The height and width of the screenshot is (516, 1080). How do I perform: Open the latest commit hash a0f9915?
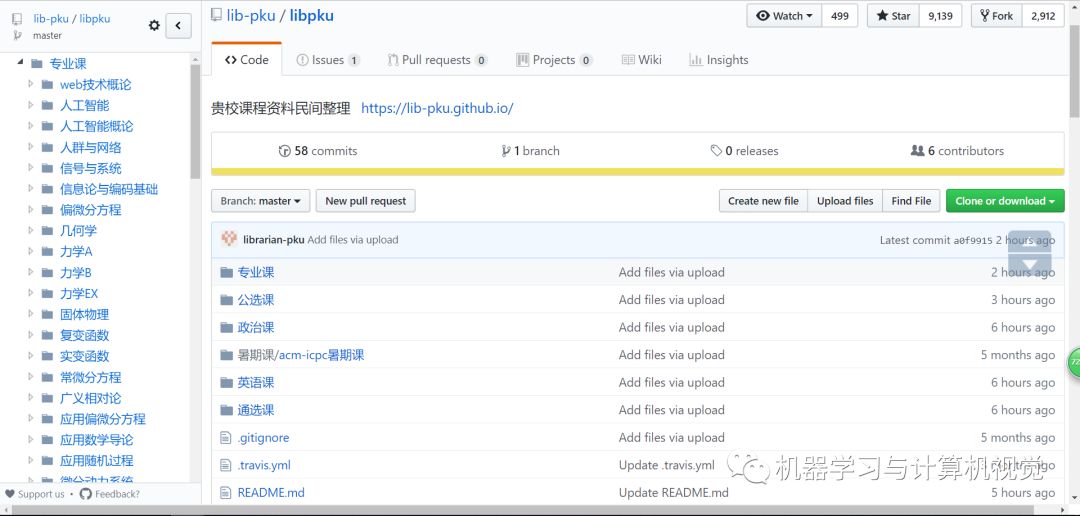(x=973, y=240)
